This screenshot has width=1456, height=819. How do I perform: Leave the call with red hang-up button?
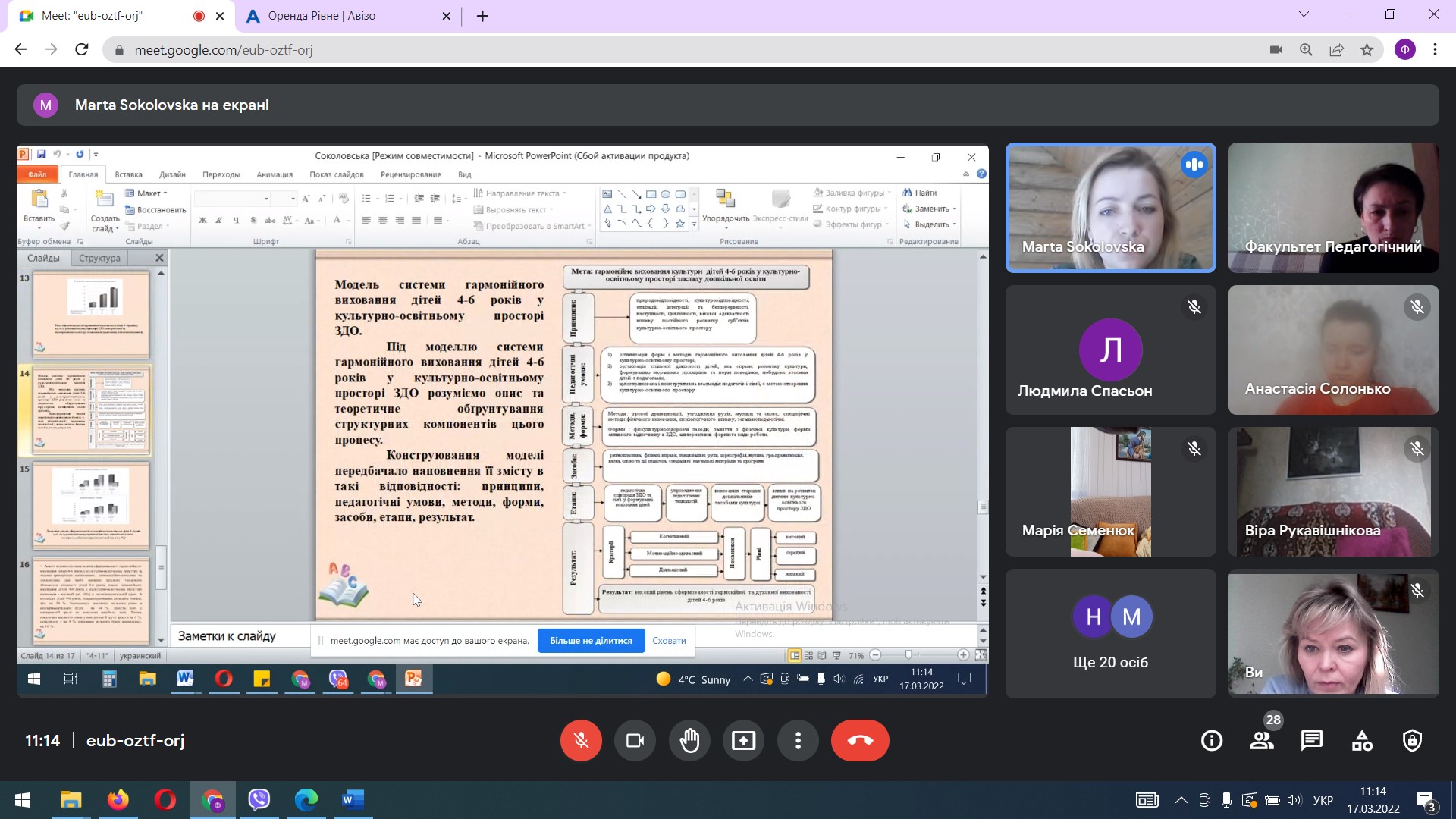pos(860,740)
